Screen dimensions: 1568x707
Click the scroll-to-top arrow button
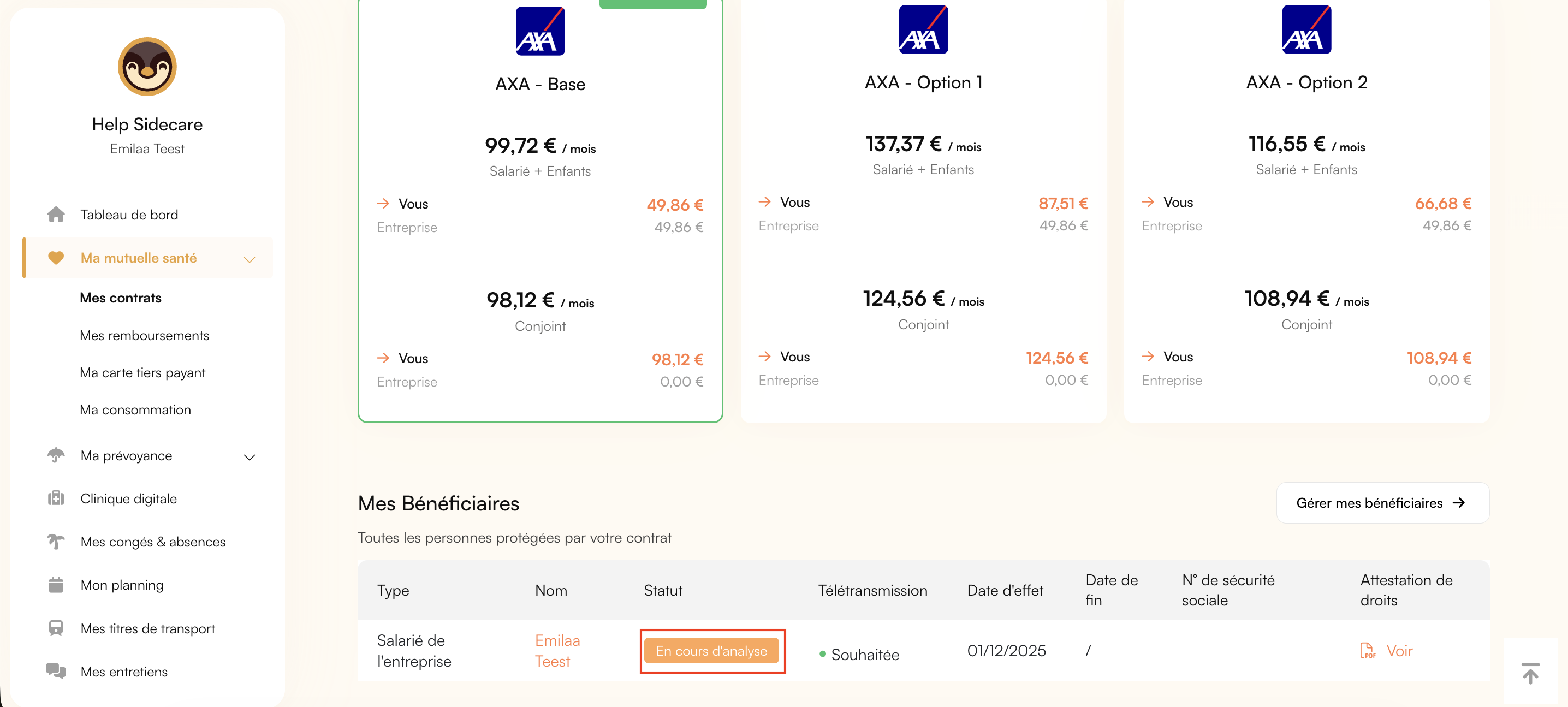(x=1530, y=672)
